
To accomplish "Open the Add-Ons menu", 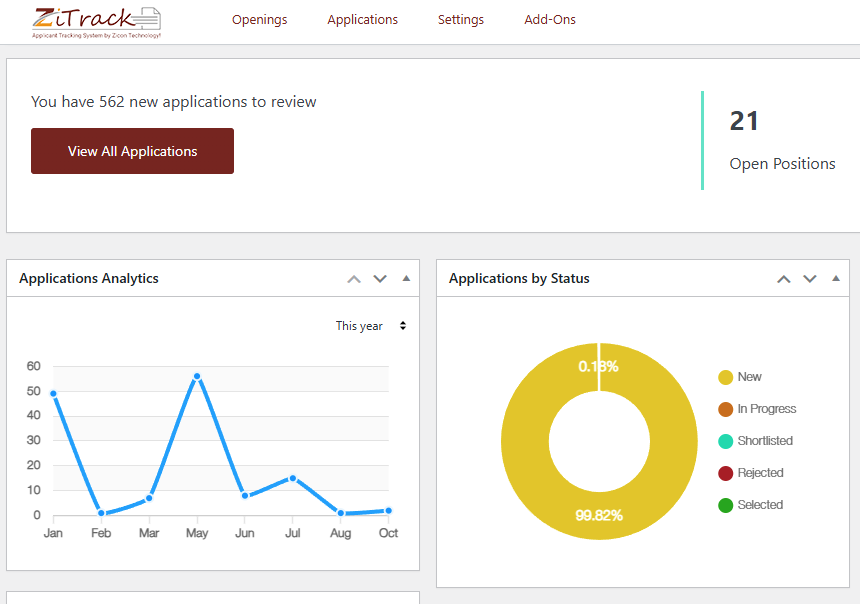I will click(x=550, y=20).
